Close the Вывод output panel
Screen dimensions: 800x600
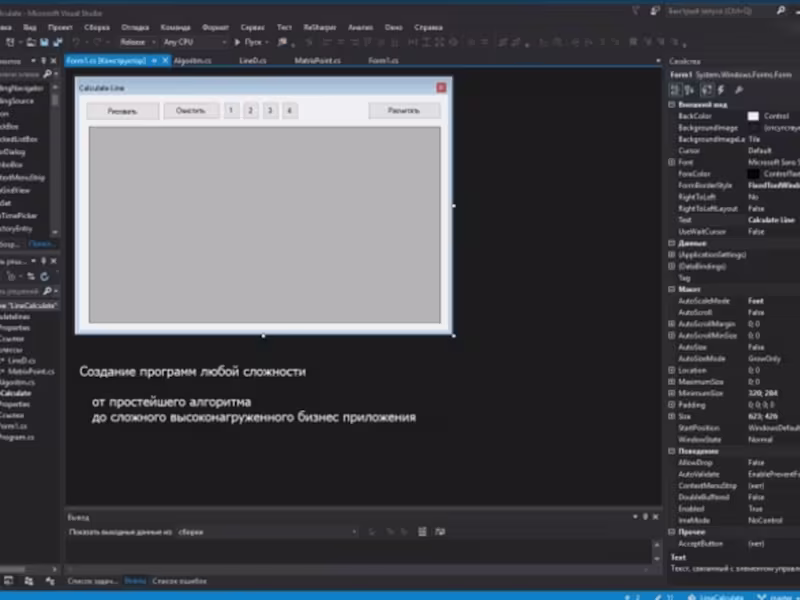point(656,517)
